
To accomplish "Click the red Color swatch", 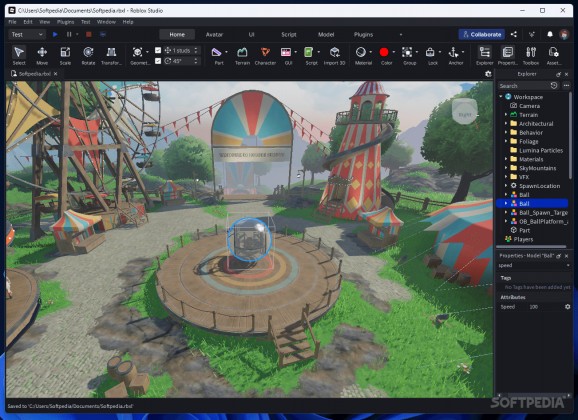I will (384, 52).
